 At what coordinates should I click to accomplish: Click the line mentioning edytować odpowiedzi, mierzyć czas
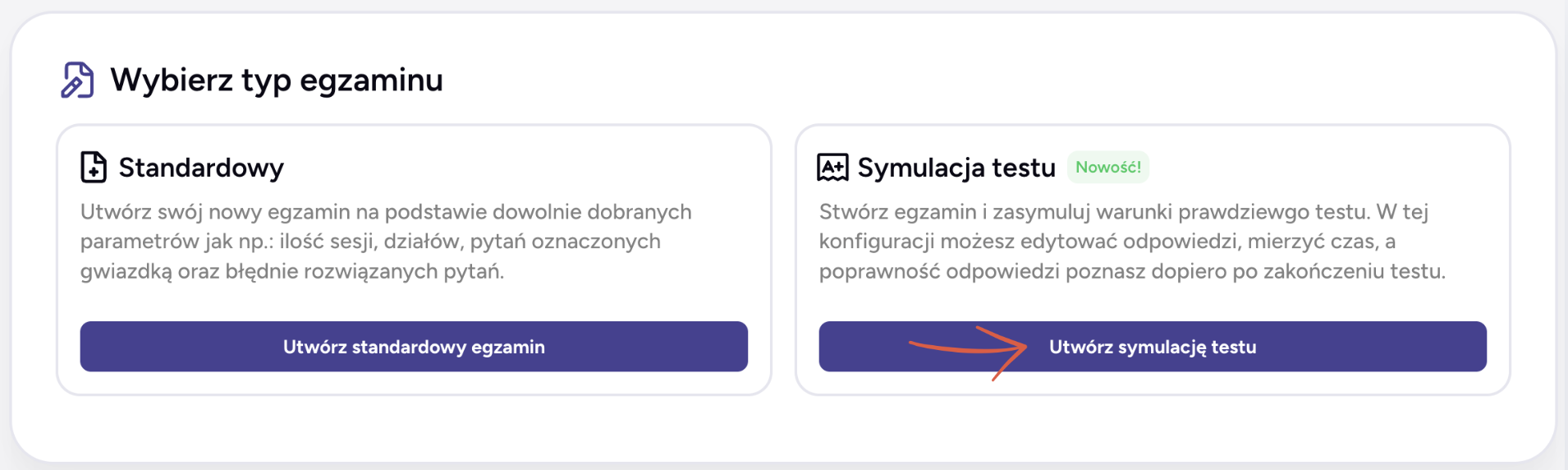coord(1107,242)
